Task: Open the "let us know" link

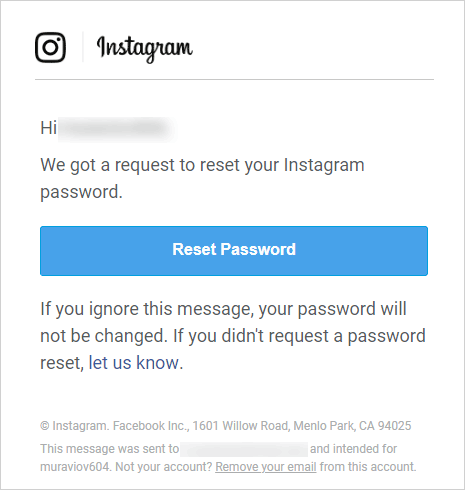Action: coord(134,363)
